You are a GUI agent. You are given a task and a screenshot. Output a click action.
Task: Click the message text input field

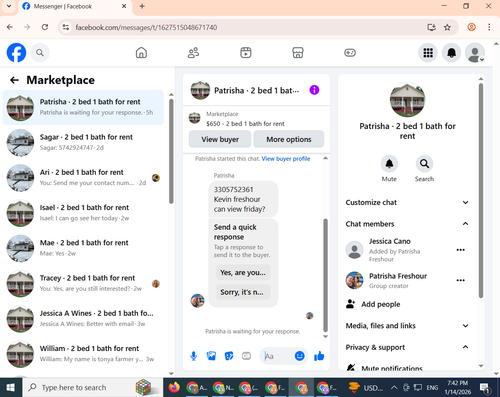[278, 356]
